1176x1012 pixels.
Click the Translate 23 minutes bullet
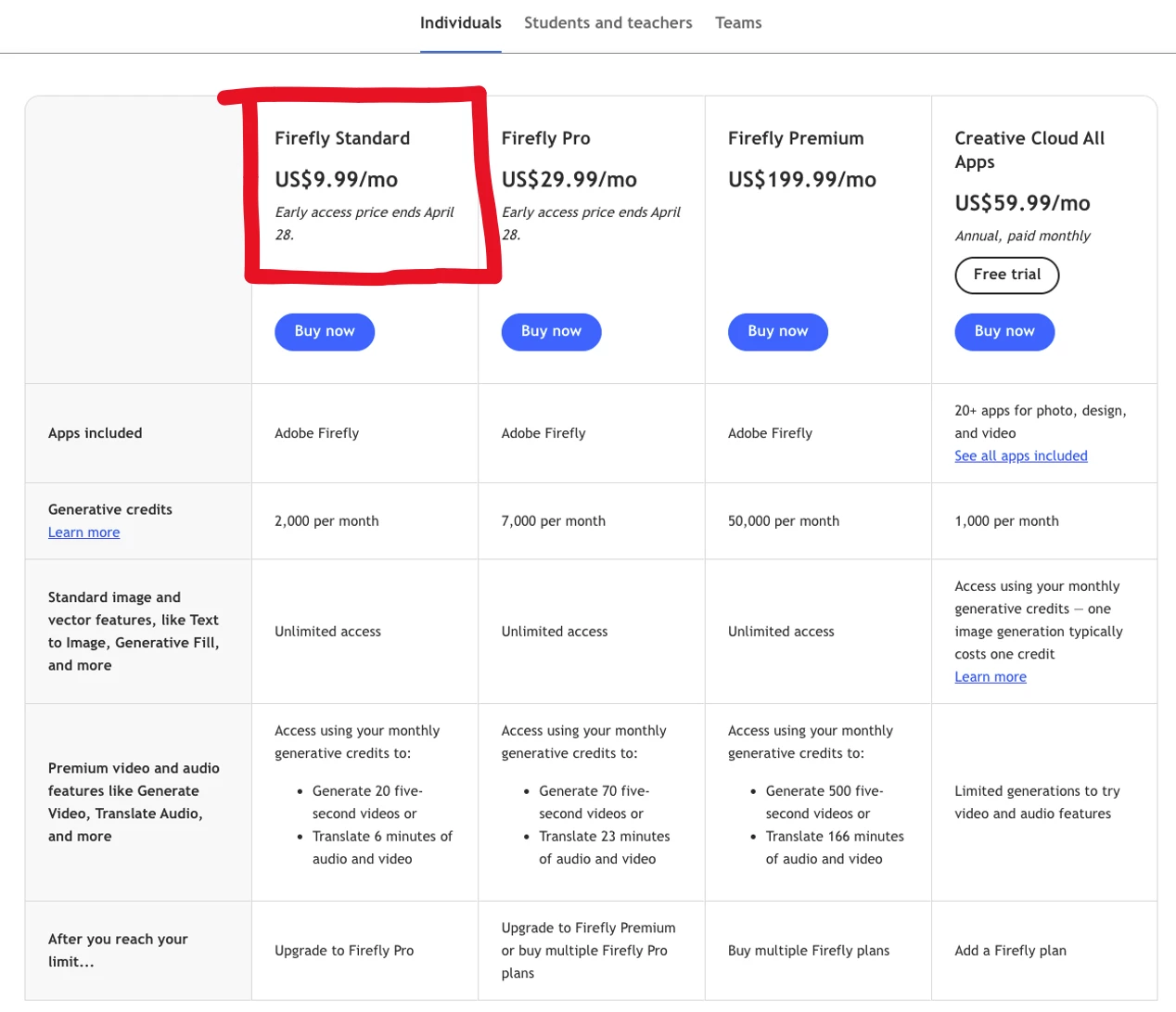point(604,848)
